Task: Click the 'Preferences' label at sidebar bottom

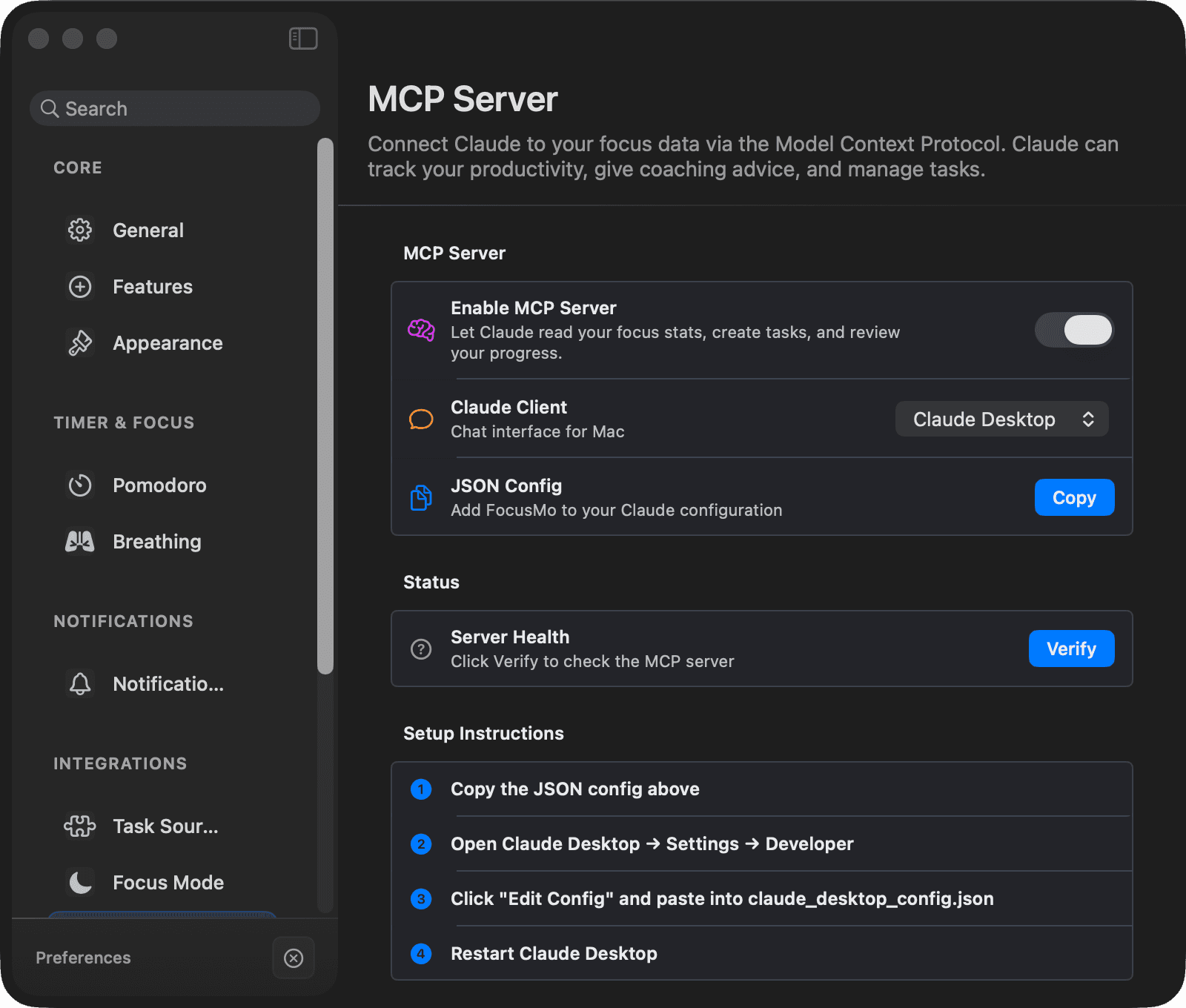Action: pos(83,958)
